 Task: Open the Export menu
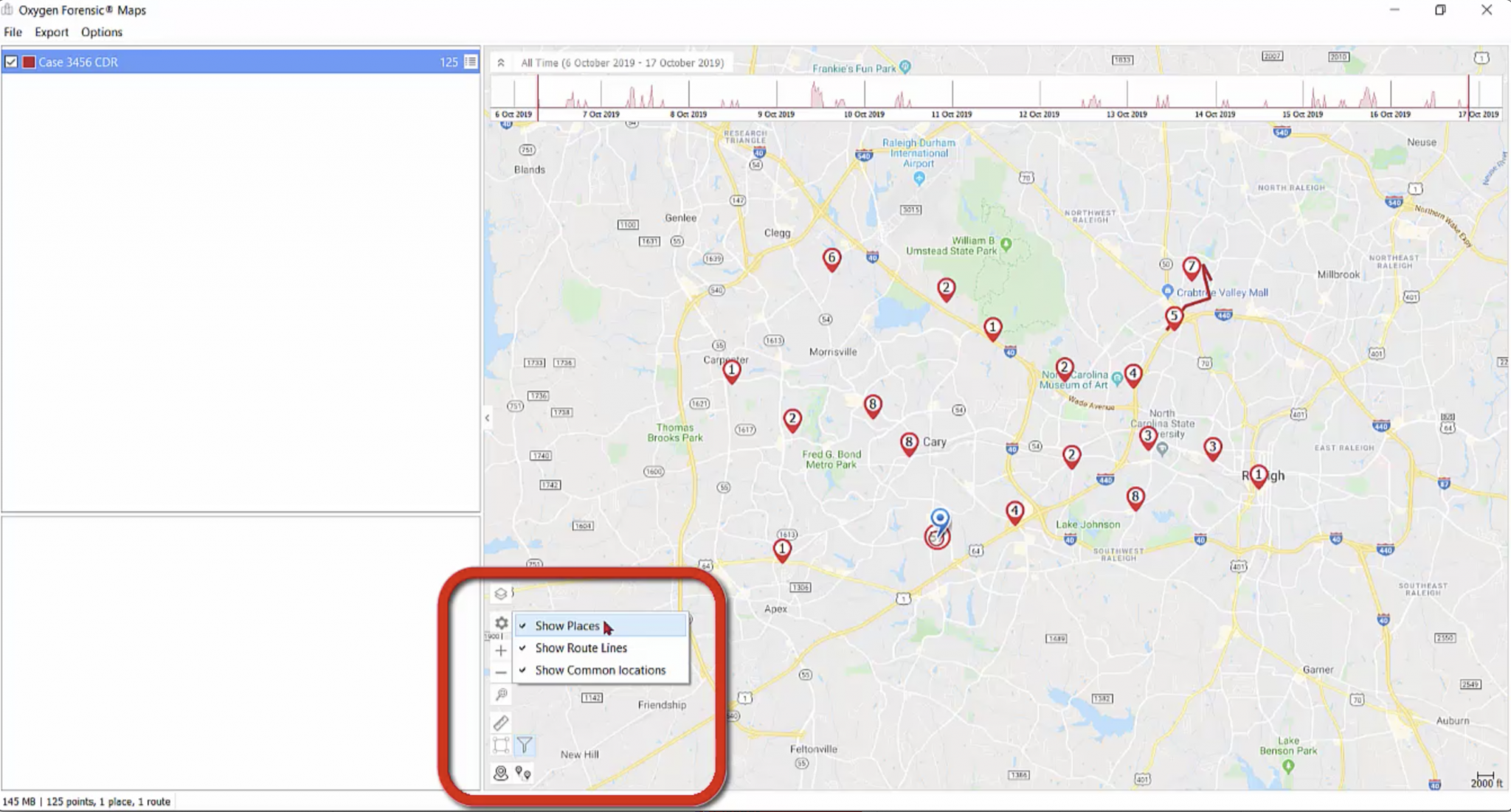point(51,32)
